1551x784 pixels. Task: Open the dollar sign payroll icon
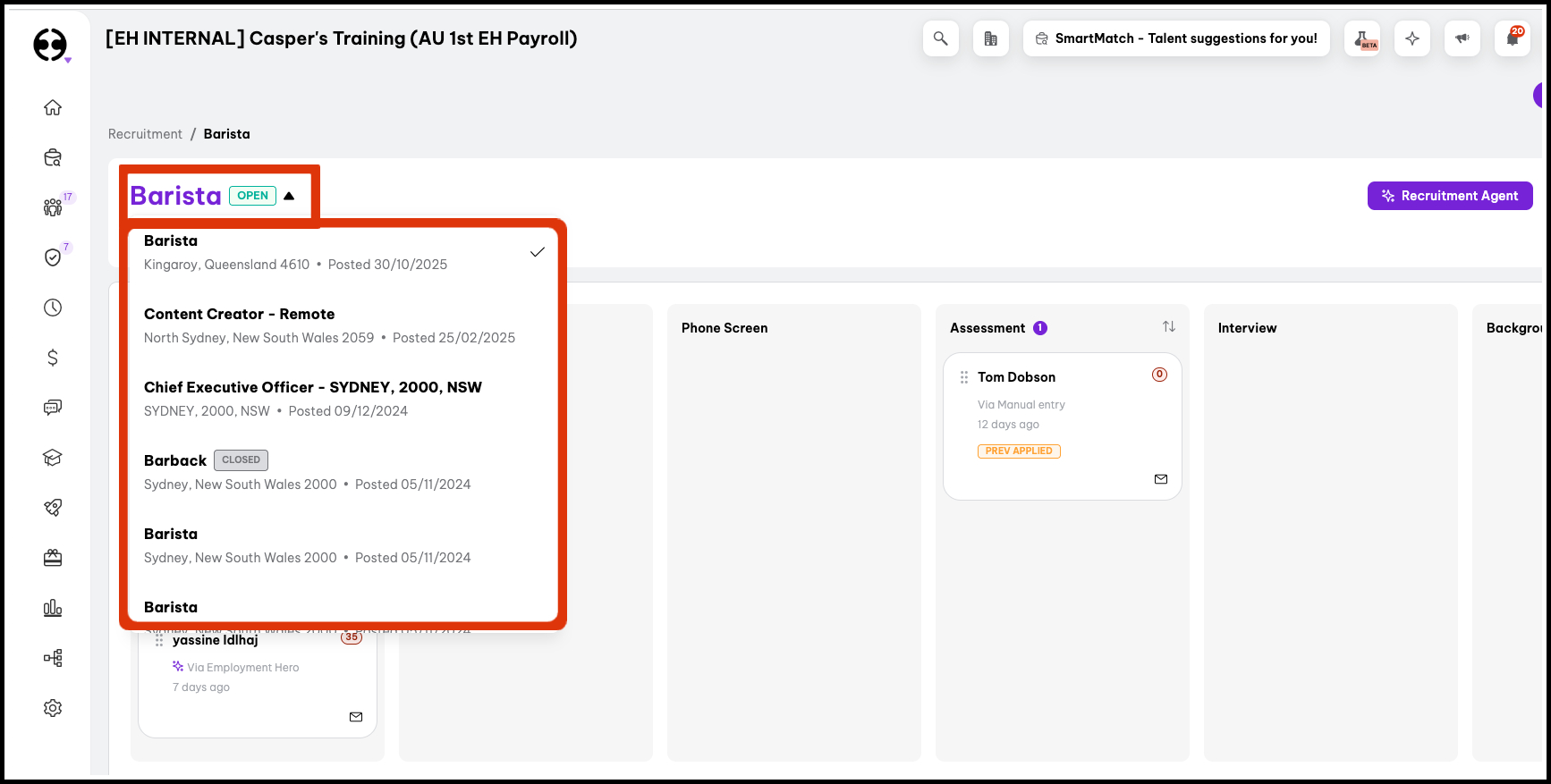(x=53, y=358)
